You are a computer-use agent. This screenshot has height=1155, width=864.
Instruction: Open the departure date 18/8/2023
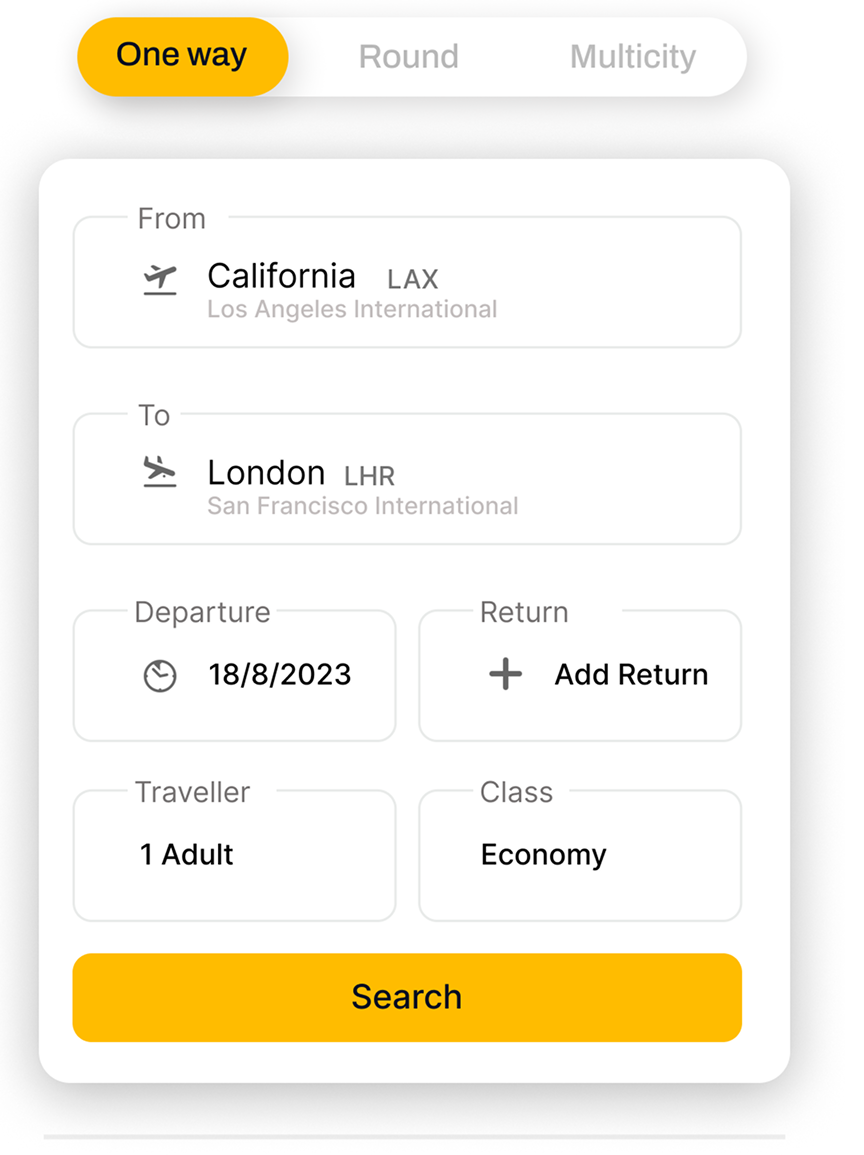pos(279,675)
